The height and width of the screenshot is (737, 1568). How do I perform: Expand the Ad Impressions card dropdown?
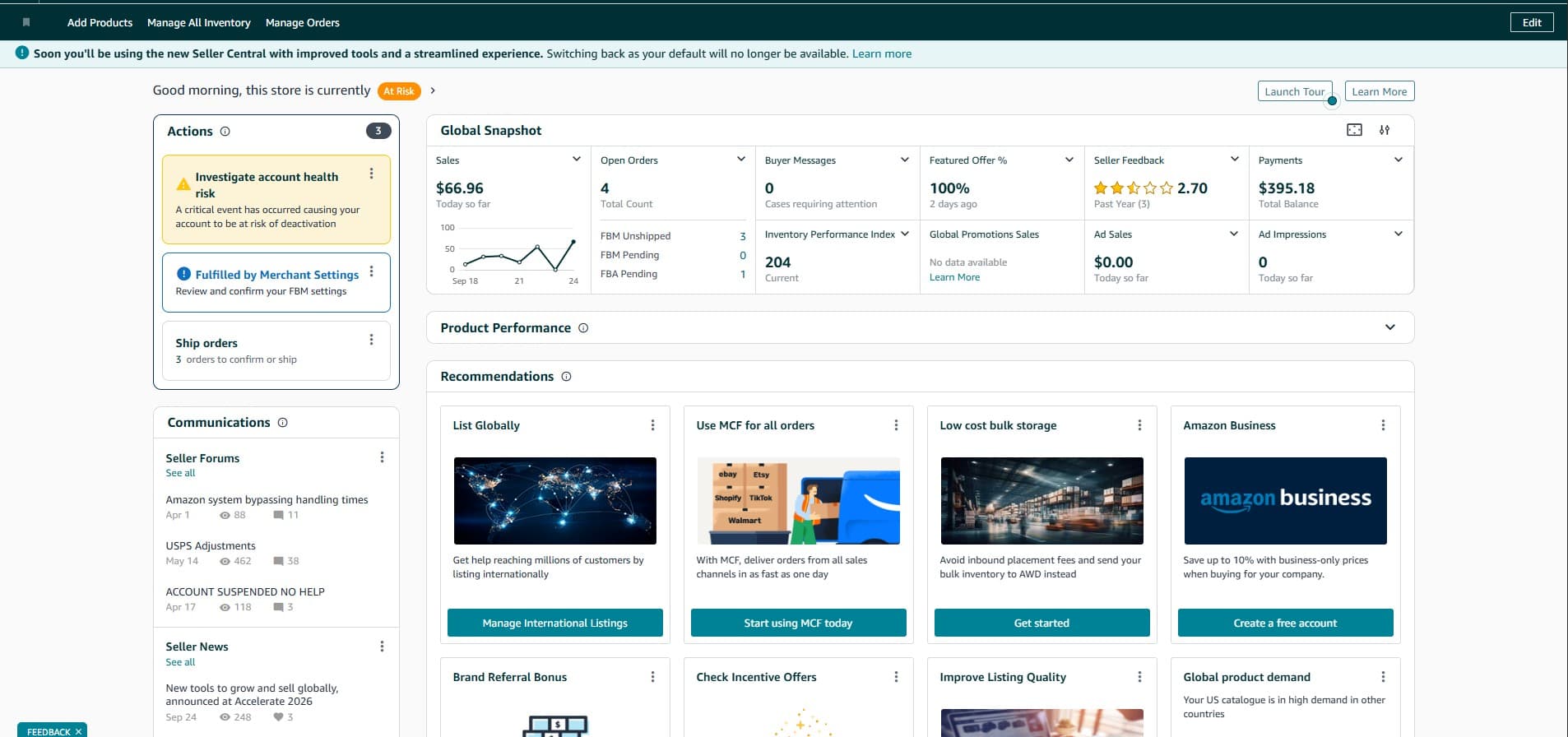pyautogui.click(x=1399, y=234)
